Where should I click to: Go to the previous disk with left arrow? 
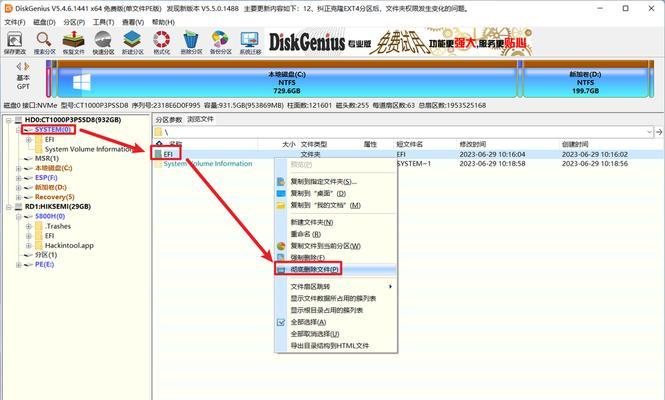19,66
